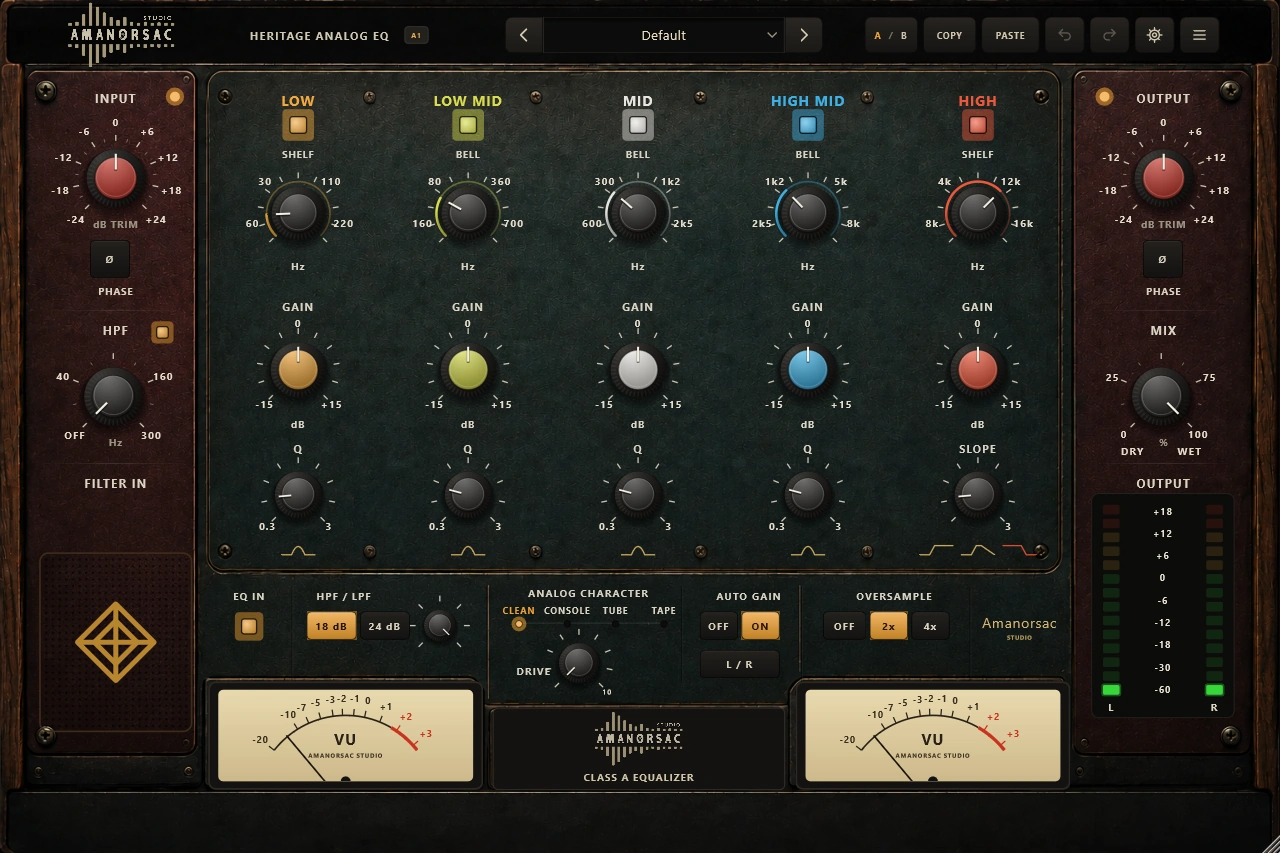Image resolution: width=1280 pixels, height=853 pixels.
Task: Click the red HIGH gain knob
Action: [978, 369]
